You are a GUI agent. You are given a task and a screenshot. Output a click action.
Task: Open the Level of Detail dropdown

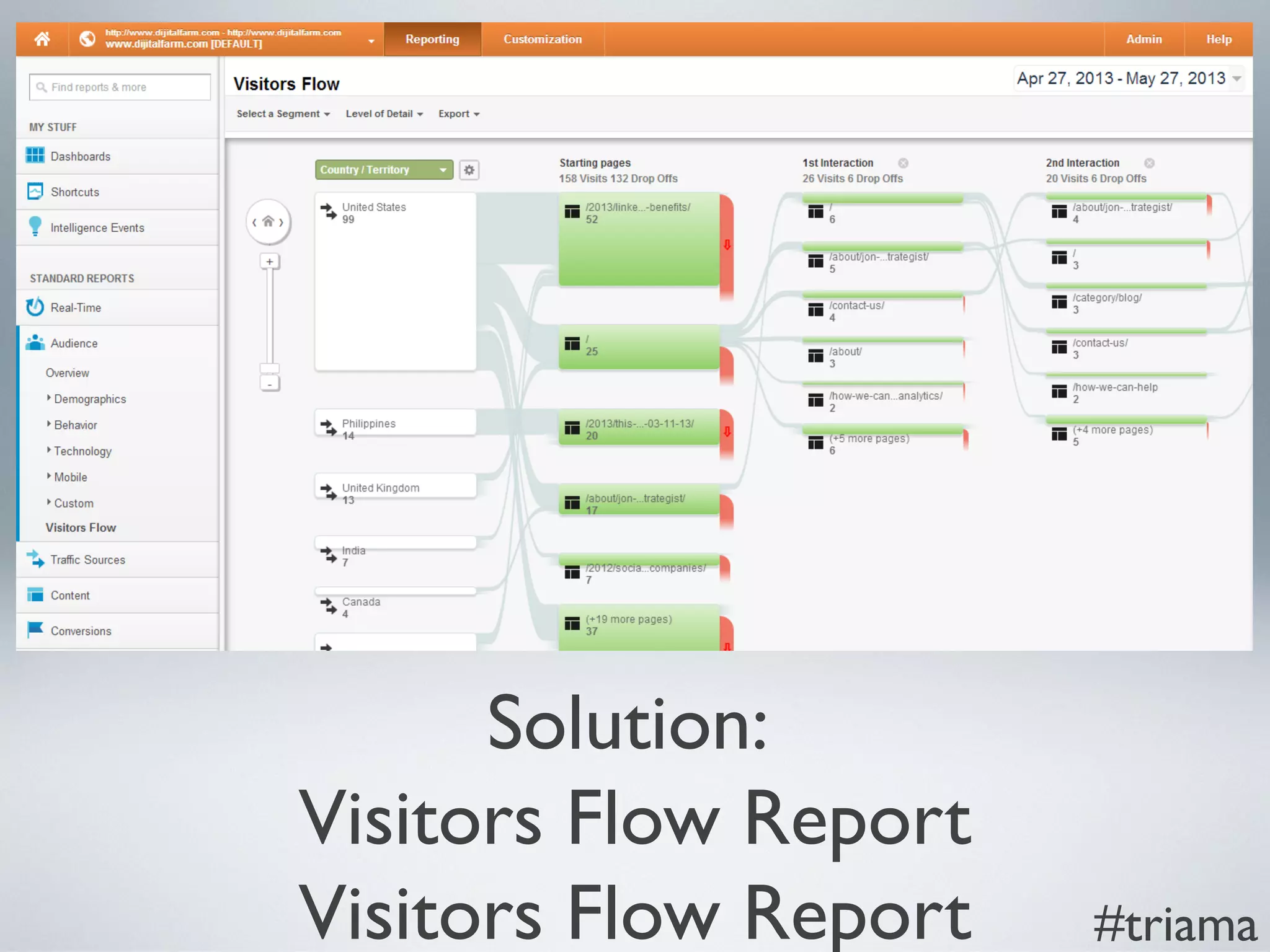384,114
